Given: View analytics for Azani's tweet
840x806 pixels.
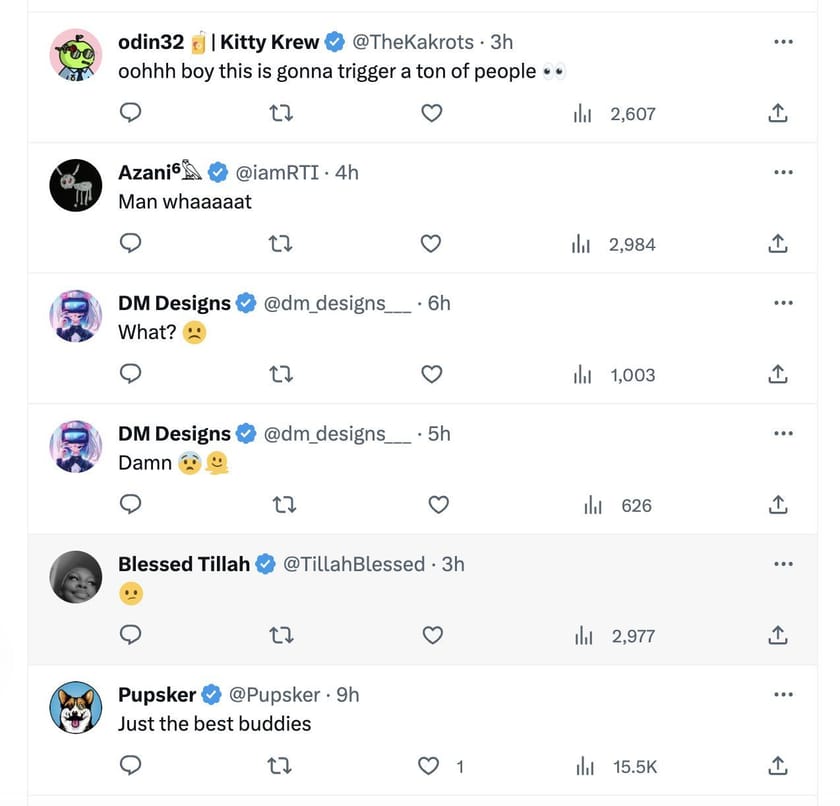Looking at the screenshot, I should tap(614, 244).
